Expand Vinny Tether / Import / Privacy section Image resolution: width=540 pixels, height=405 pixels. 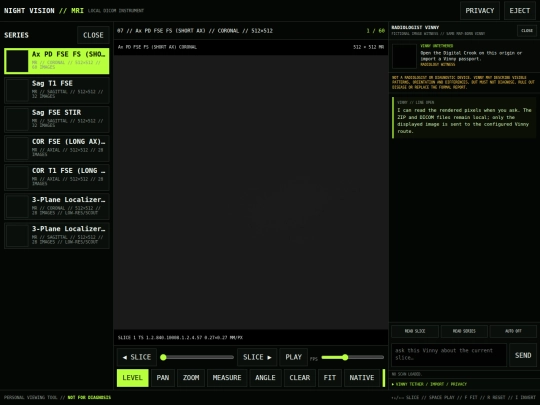(x=429, y=384)
